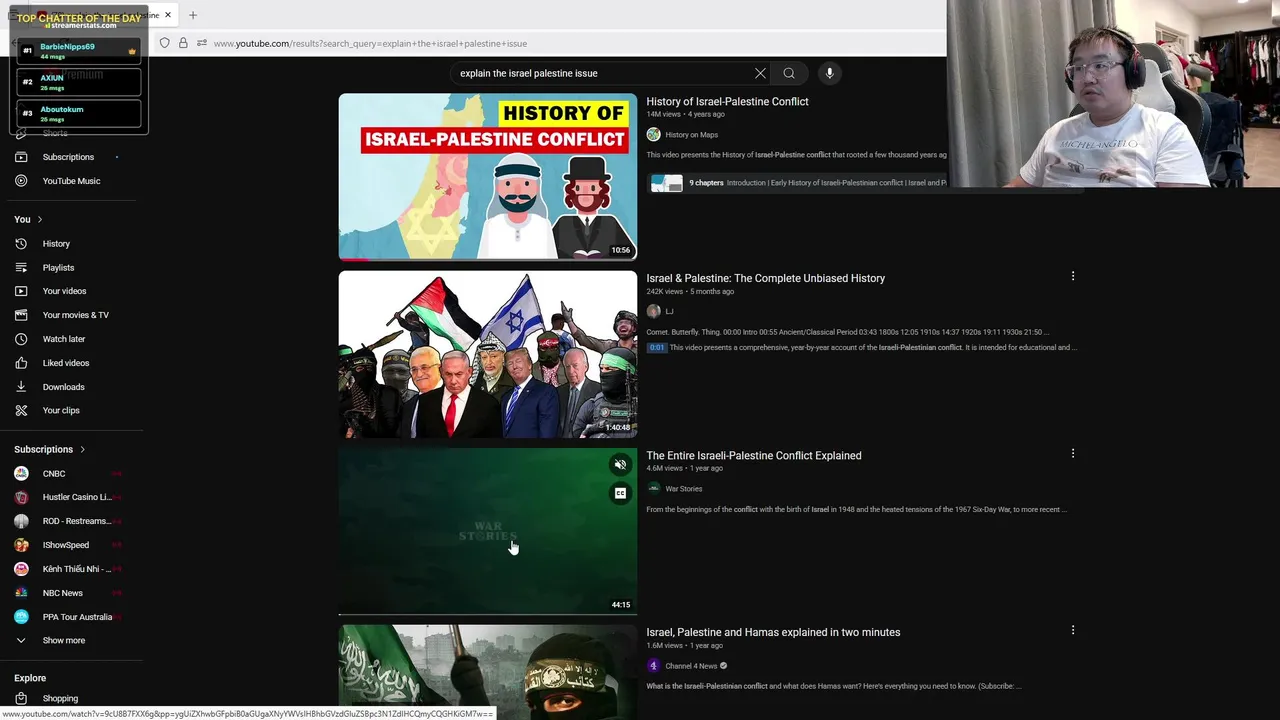1280x720 pixels.
Task: Open options menu for Entire Israeli-Palestine Conflict video
Action: click(x=1073, y=453)
